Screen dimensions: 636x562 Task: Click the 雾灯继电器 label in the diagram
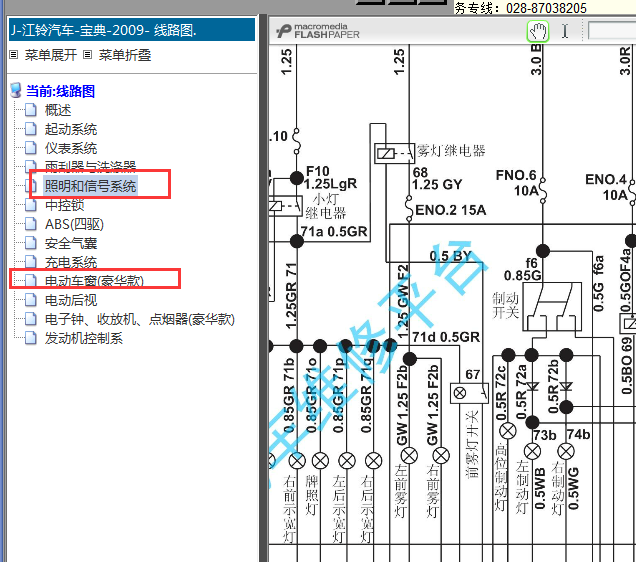(451, 151)
